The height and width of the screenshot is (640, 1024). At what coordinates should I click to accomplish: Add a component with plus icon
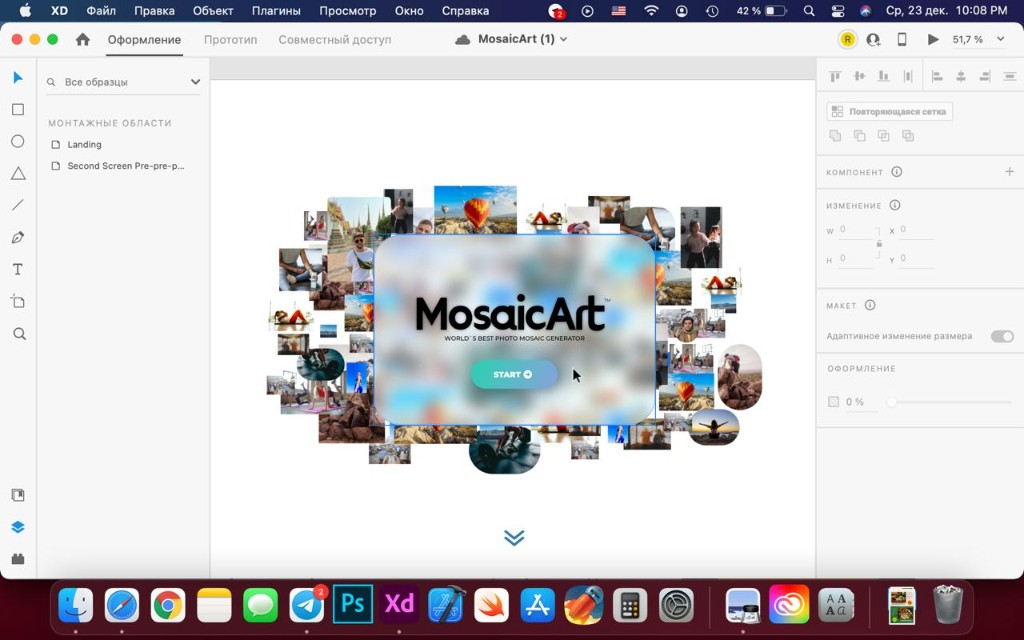1009,172
